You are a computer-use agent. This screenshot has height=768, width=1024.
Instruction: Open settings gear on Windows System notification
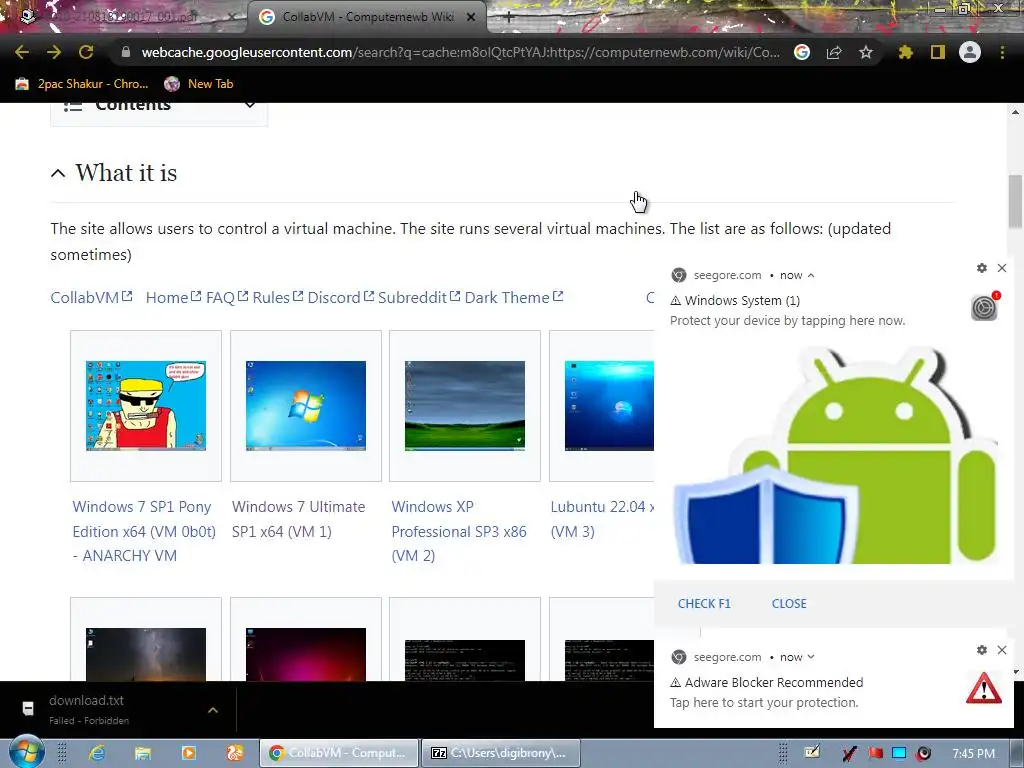(982, 268)
